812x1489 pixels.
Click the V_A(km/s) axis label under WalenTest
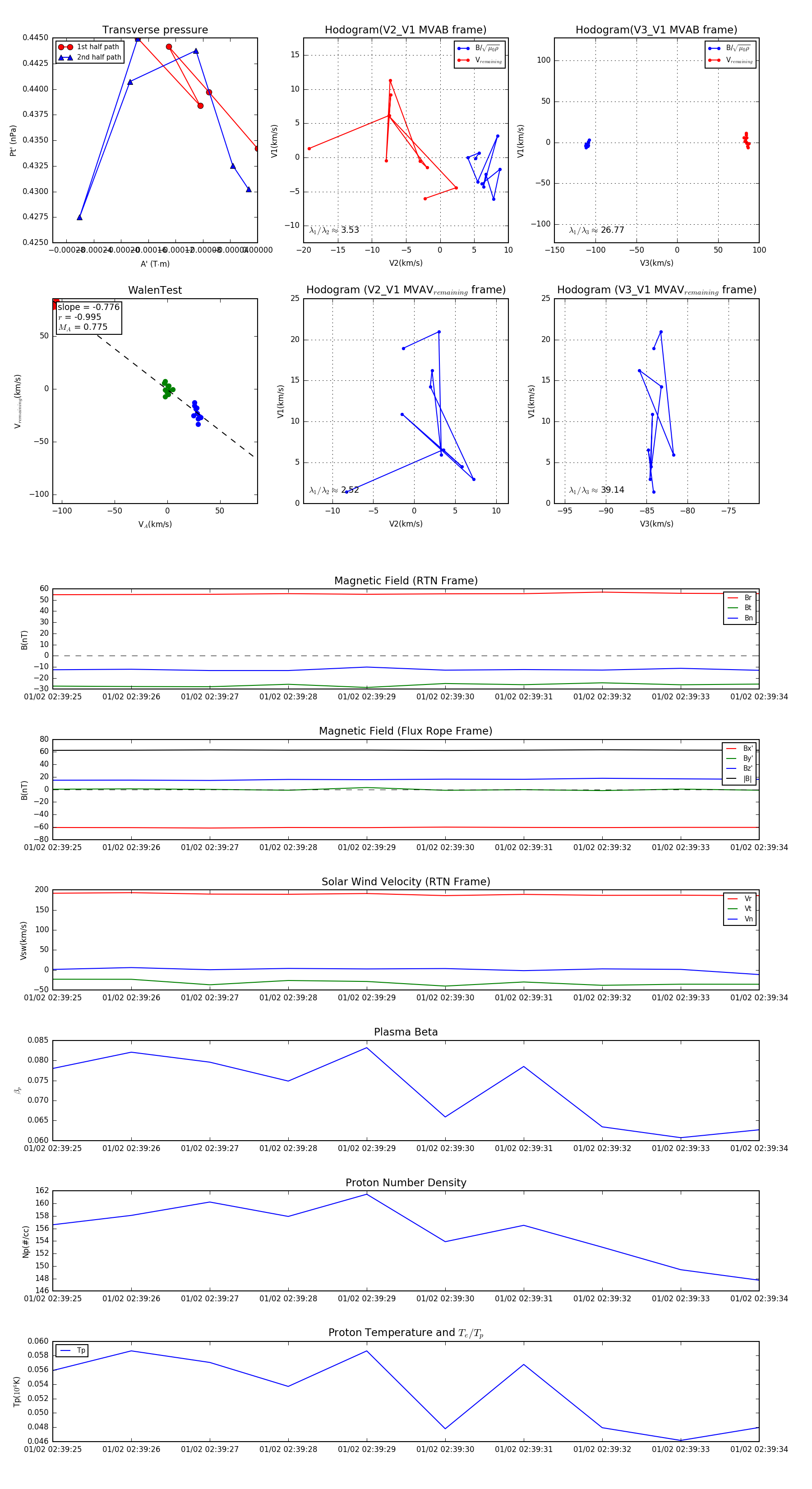tap(155, 524)
